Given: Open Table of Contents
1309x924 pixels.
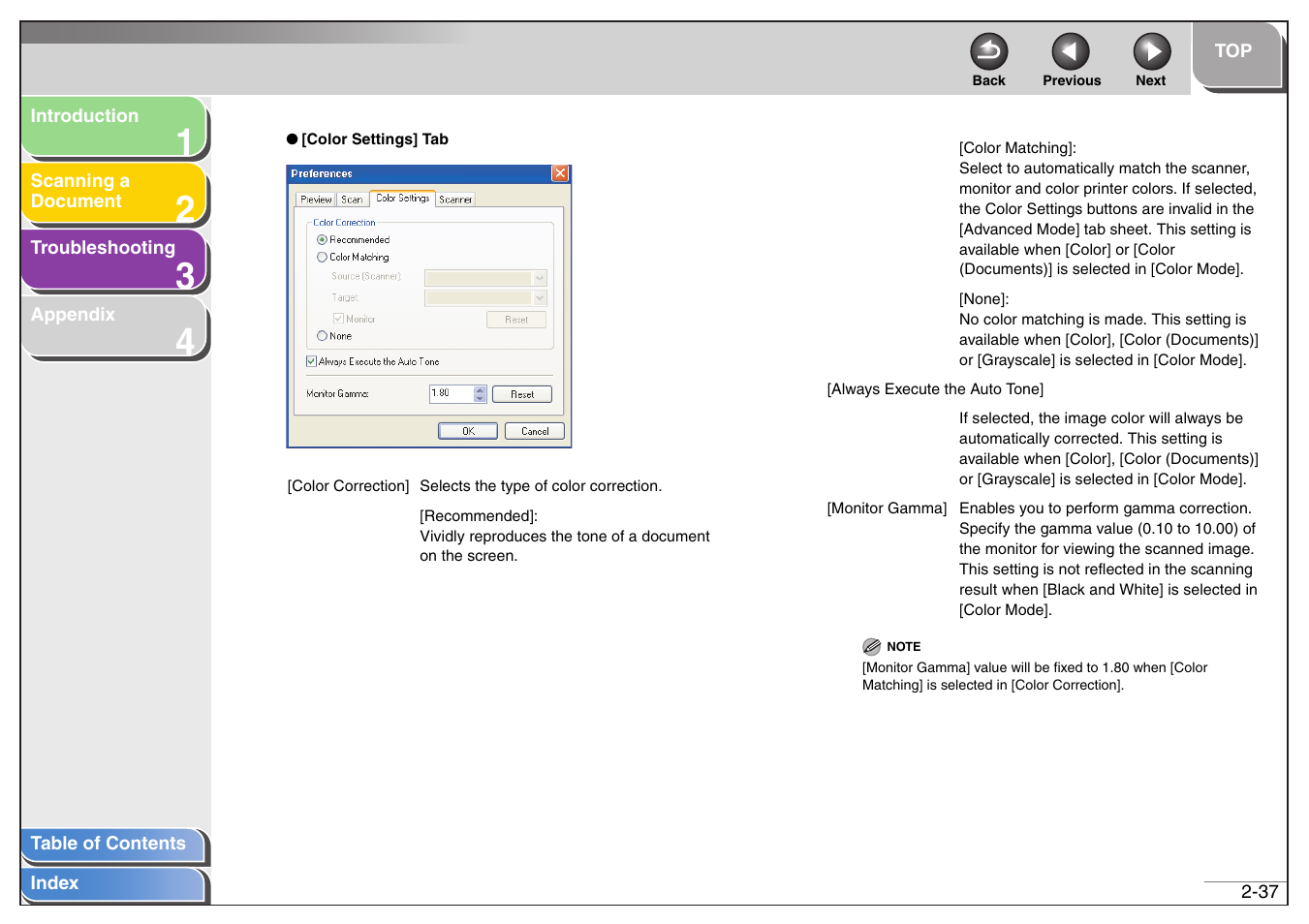Looking at the screenshot, I should click(112, 844).
